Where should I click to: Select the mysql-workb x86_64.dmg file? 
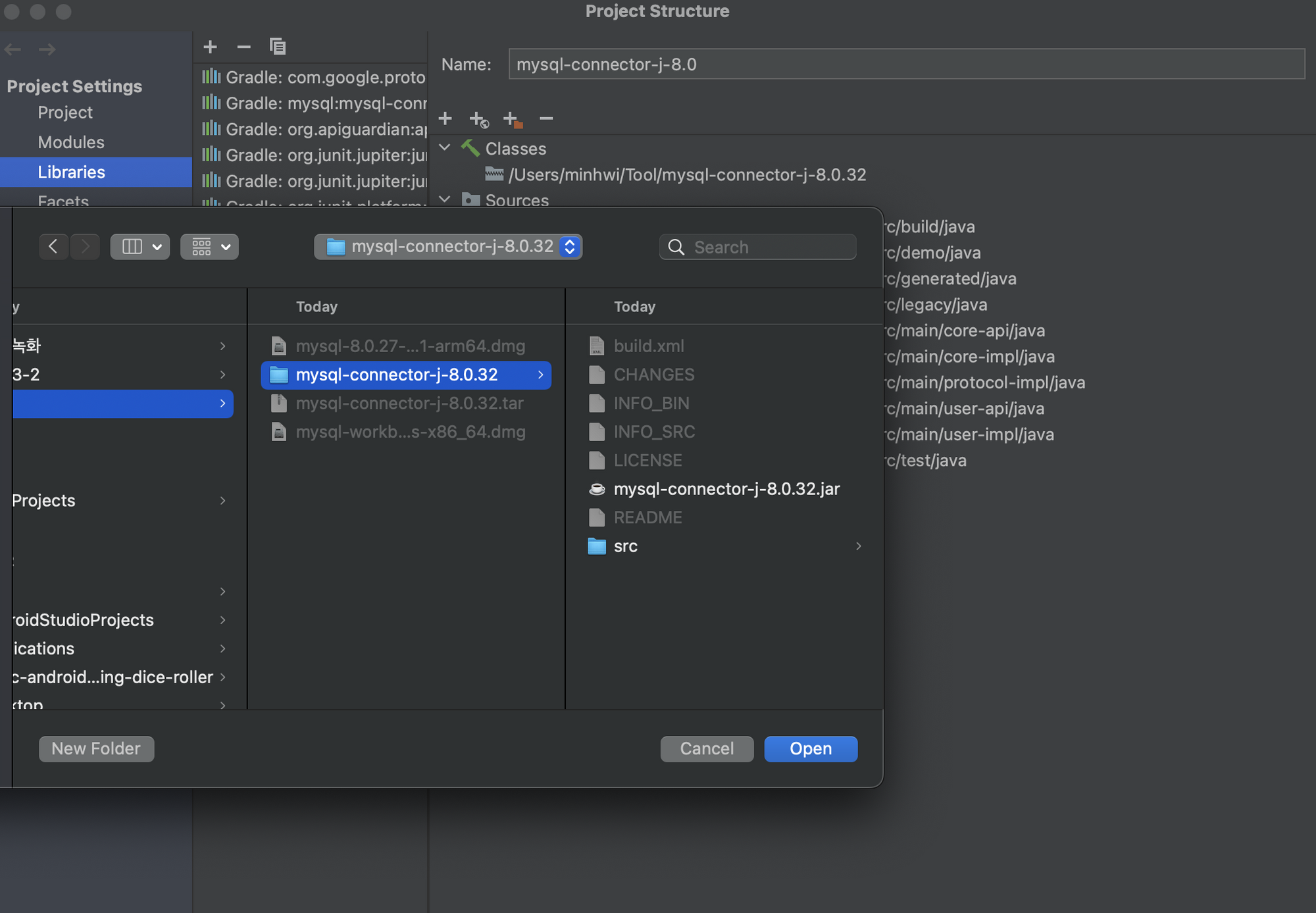pyautogui.click(x=406, y=432)
